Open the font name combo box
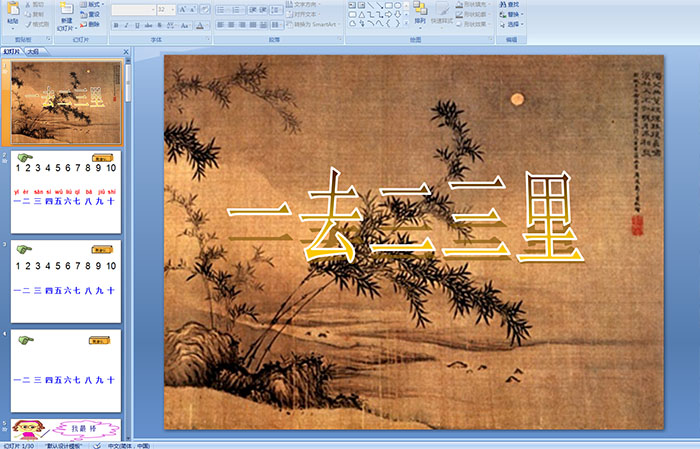Screen dimensions: 700x449 (133, 9)
